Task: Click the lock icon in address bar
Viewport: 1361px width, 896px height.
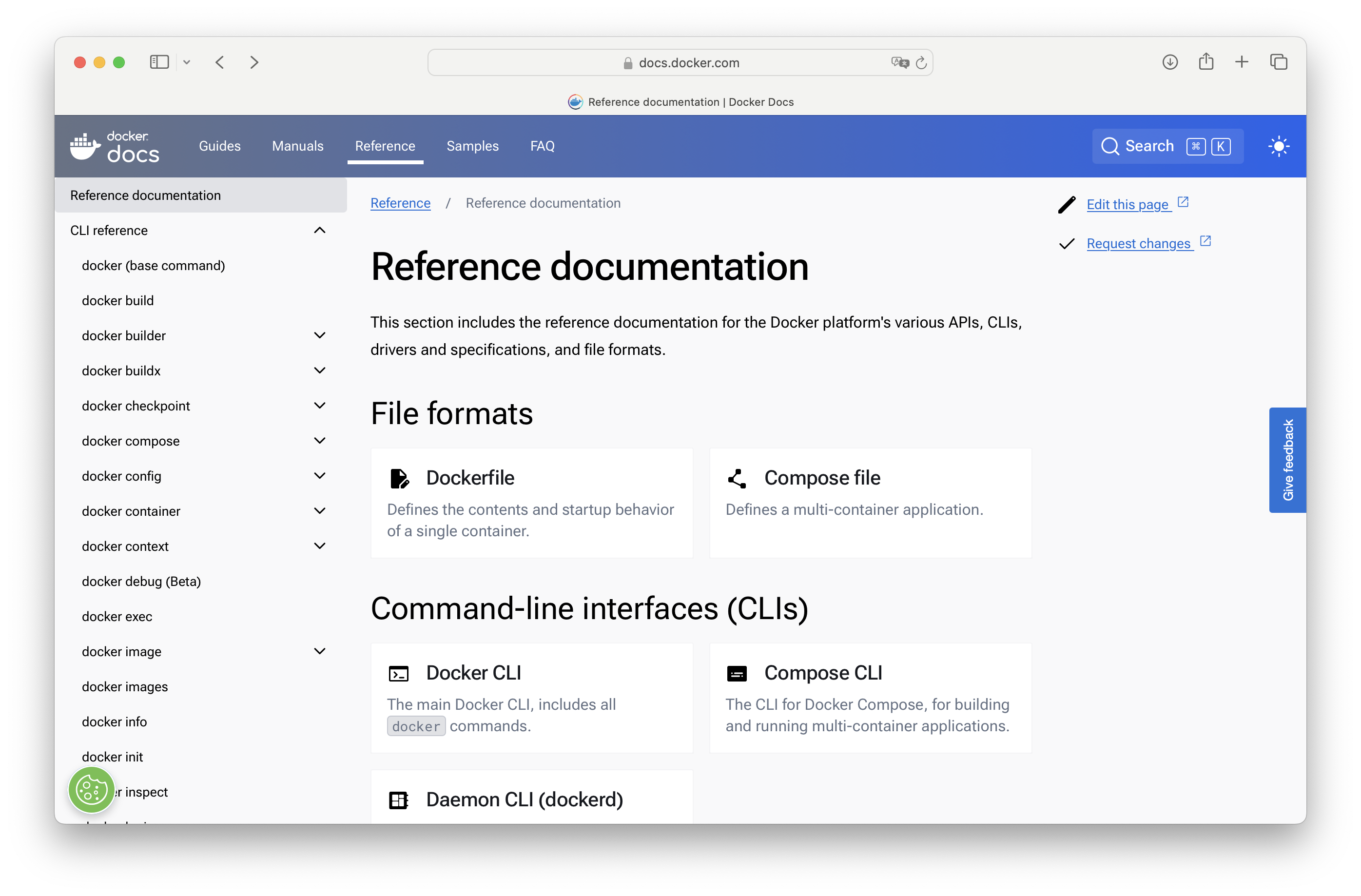Action: pos(627,63)
